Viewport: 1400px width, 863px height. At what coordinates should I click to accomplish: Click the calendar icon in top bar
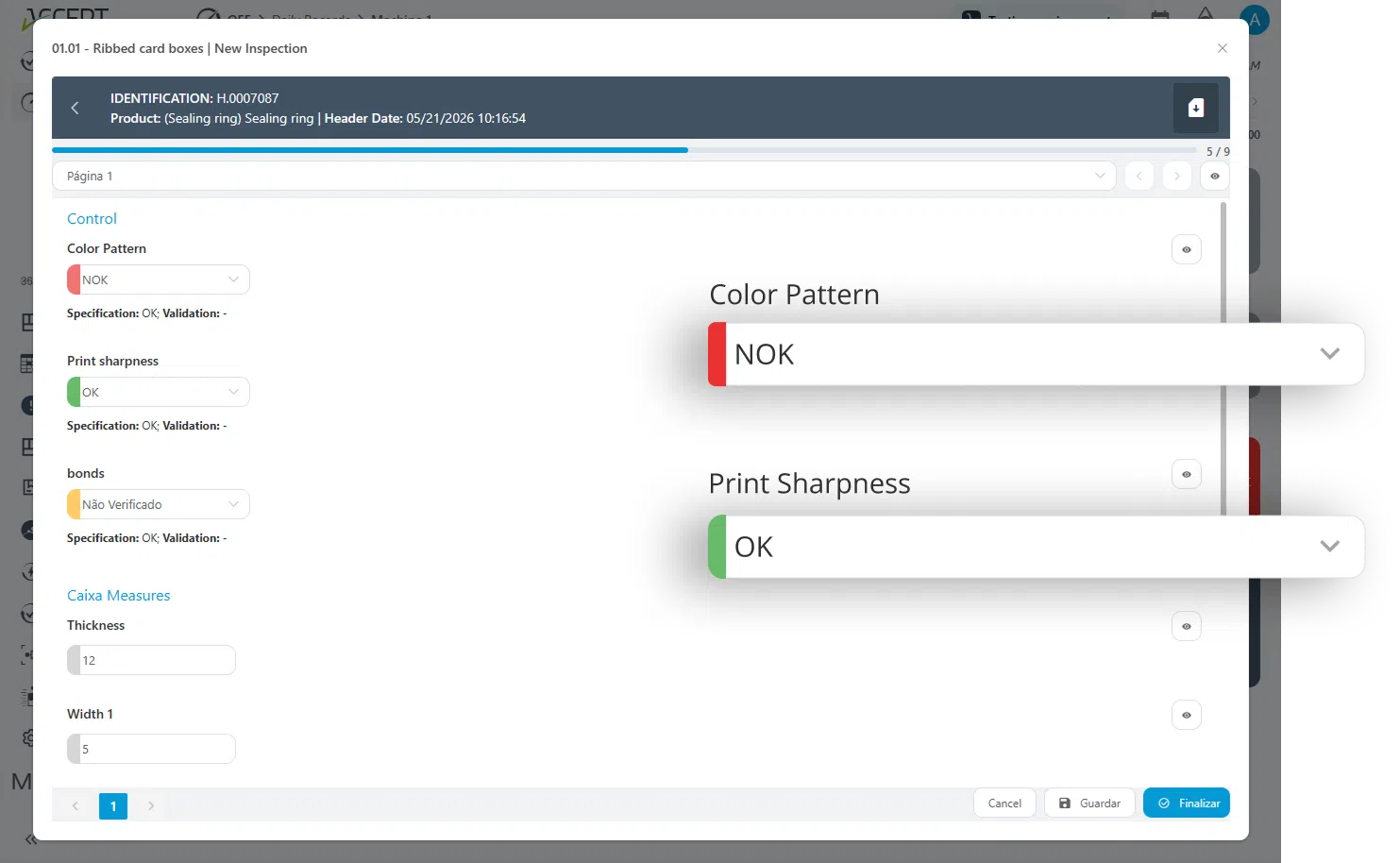(x=1160, y=16)
